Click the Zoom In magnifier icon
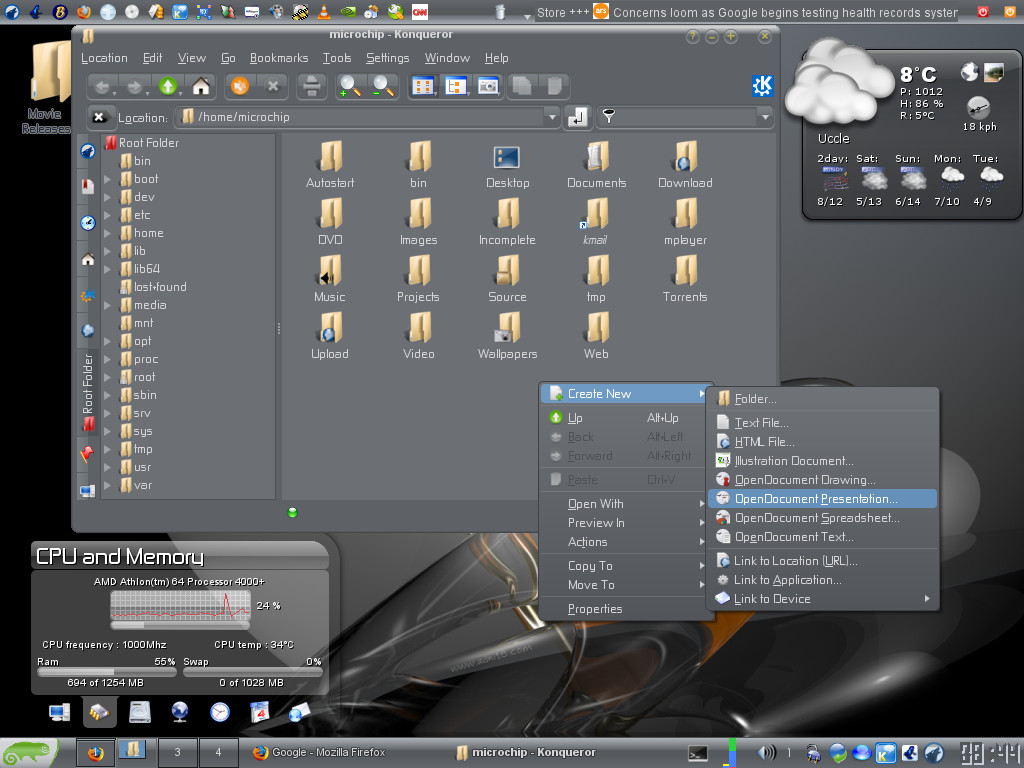1024x768 pixels. [351, 86]
